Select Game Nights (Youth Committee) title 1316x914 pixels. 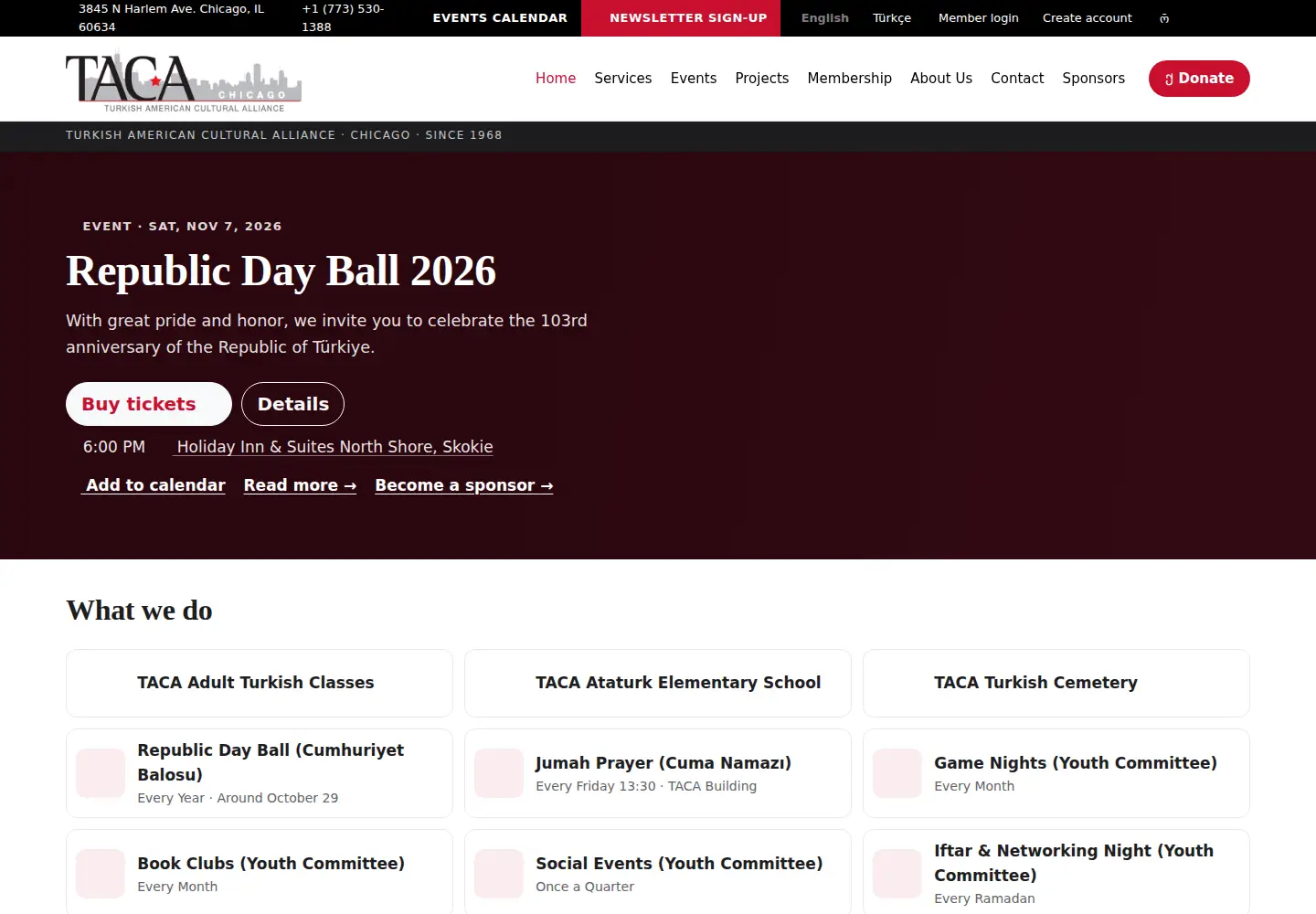pos(1076,763)
